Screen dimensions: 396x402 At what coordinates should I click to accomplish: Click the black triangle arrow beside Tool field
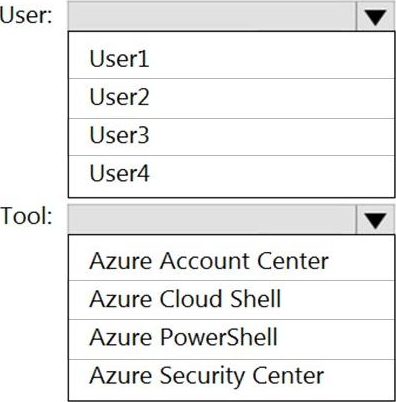point(375,220)
